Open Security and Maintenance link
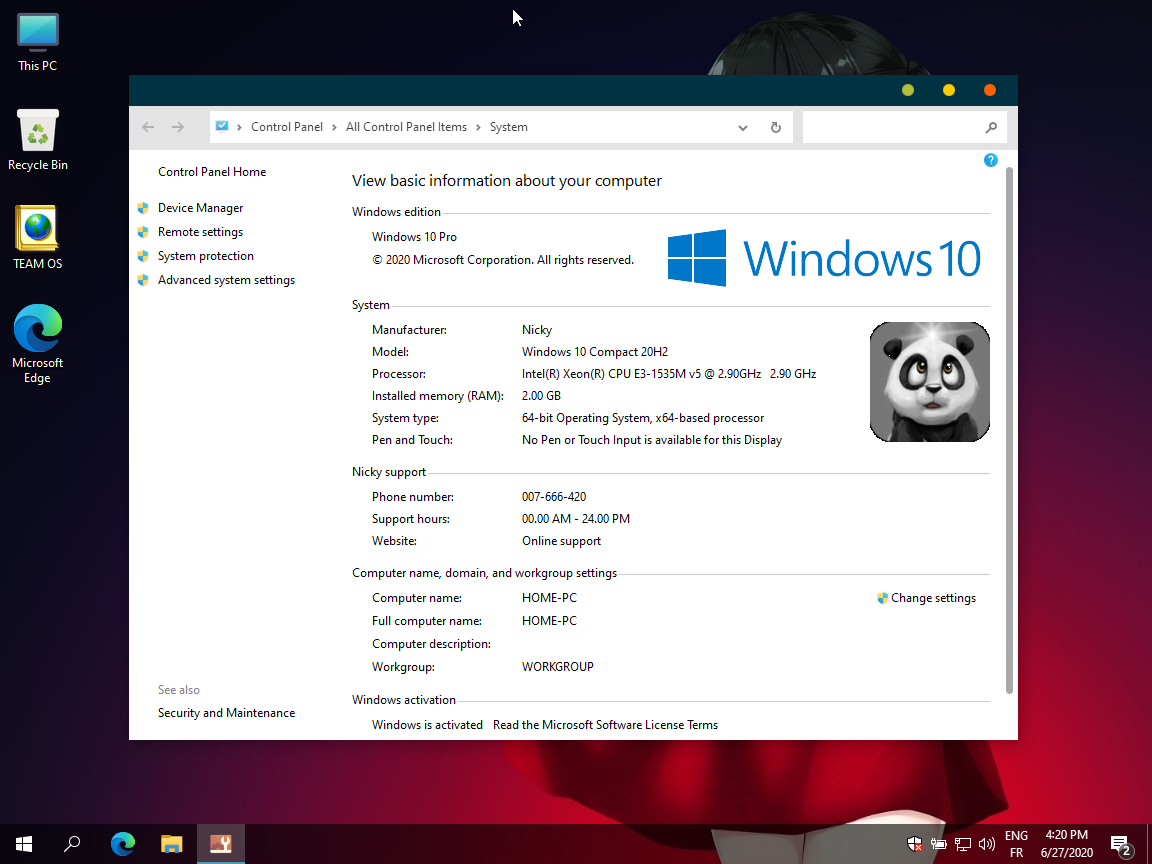Viewport: 1152px width, 864px height. tap(226, 713)
